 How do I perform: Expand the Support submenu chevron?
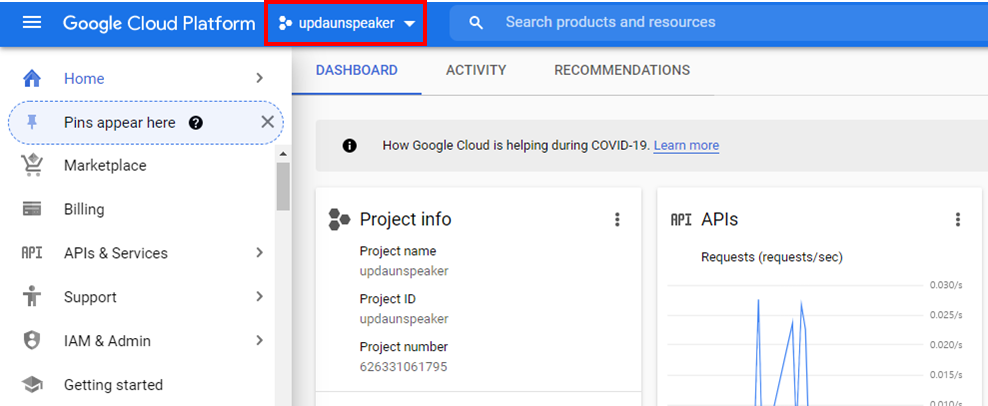pyautogui.click(x=260, y=296)
